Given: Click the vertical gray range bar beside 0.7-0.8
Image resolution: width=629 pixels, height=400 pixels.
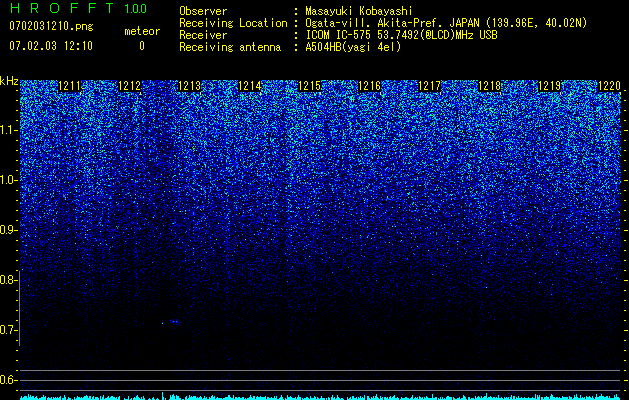Looking at the screenshot, I should [20, 308].
